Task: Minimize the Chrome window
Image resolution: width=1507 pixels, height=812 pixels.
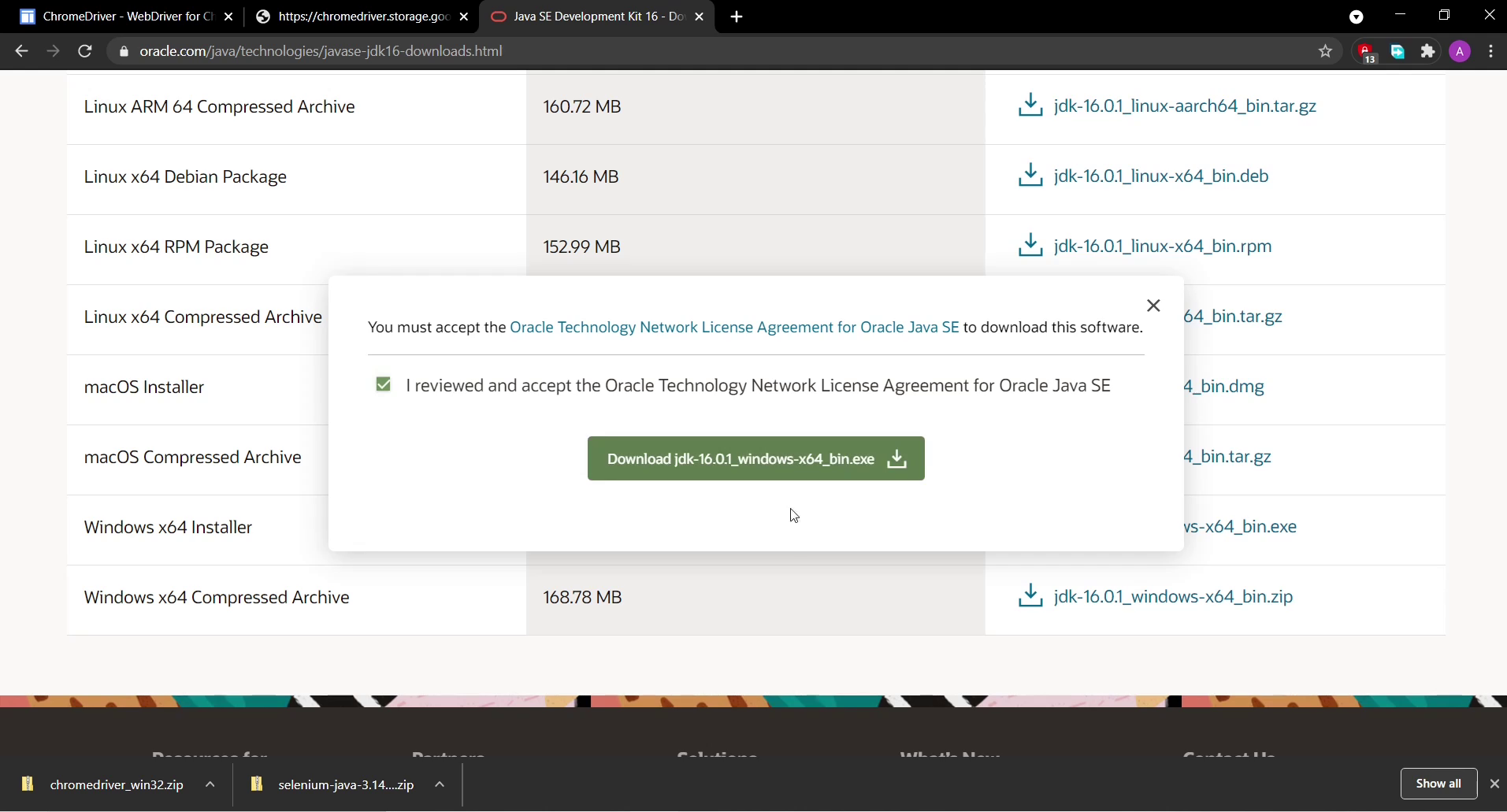Action: click(x=1401, y=16)
